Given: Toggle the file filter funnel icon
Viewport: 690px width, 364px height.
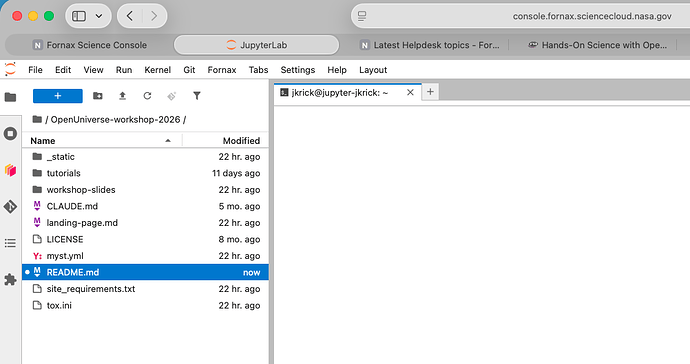Looking at the screenshot, I should (x=197, y=96).
